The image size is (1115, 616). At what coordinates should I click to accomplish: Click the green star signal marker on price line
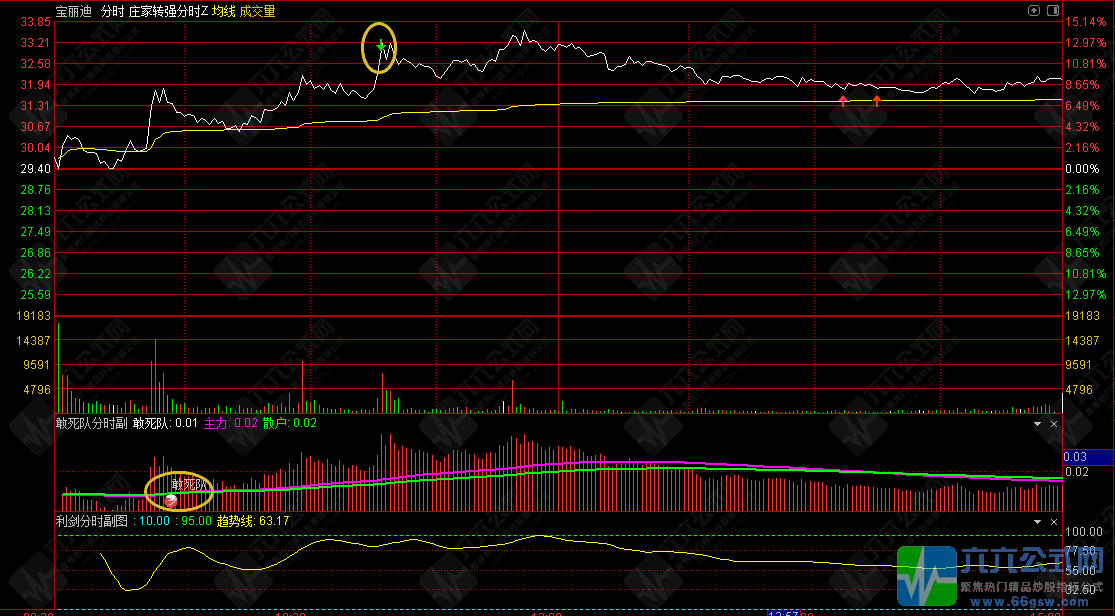(380, 46)
